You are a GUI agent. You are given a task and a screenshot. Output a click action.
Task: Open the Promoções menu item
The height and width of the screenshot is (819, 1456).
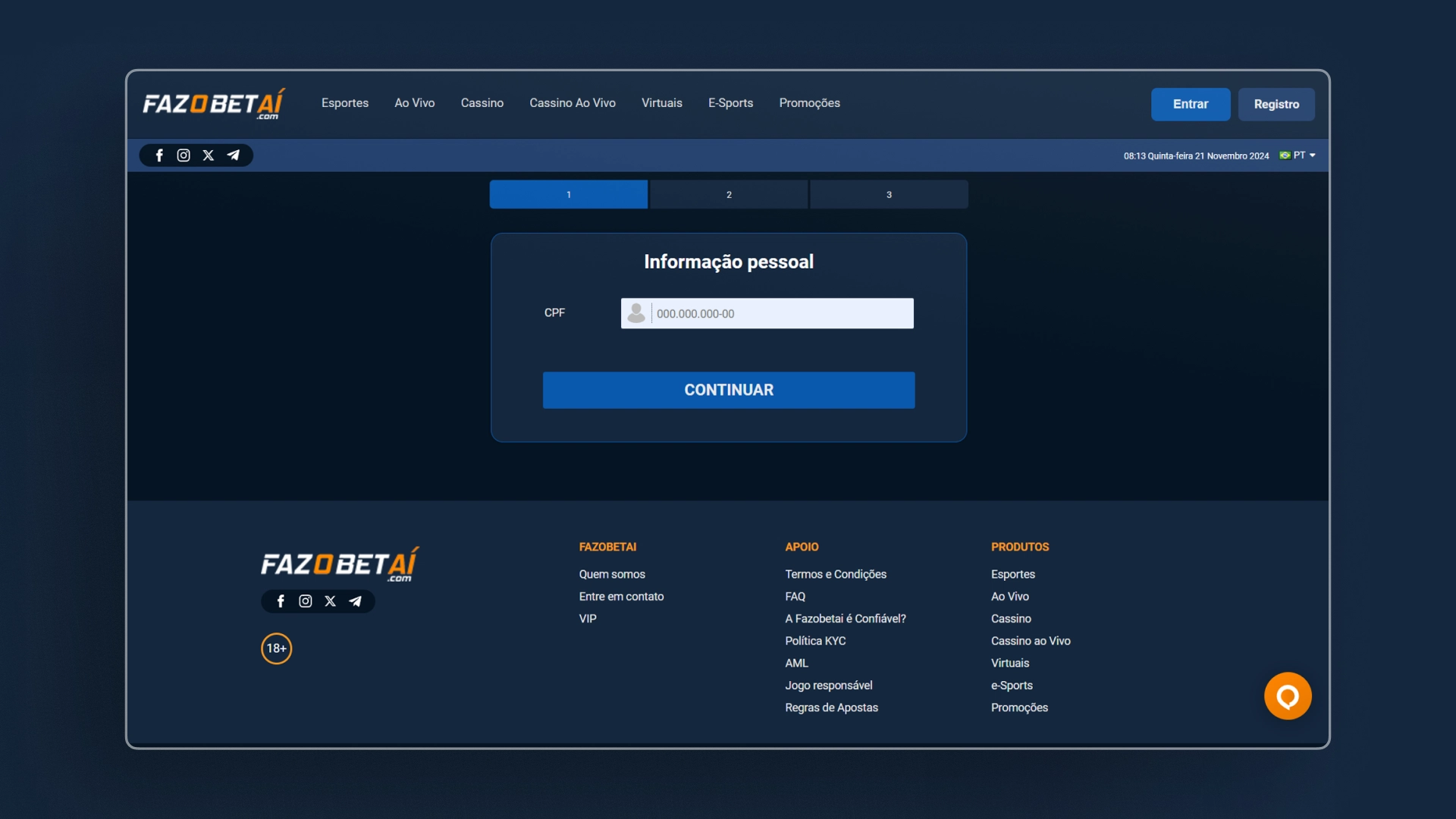[810, 103]
